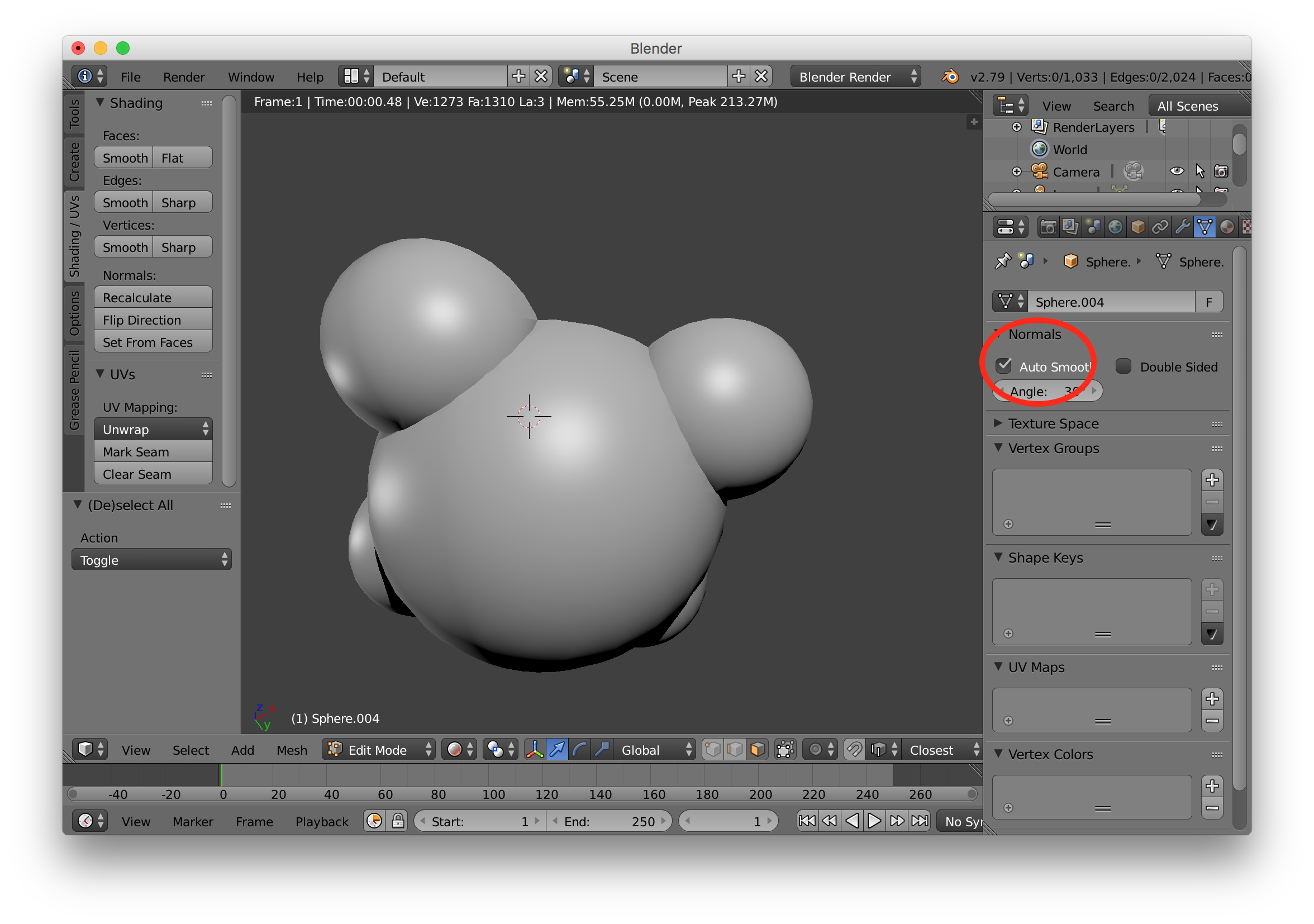Open the Render Layers properties tab

[x=1070, y=227]
